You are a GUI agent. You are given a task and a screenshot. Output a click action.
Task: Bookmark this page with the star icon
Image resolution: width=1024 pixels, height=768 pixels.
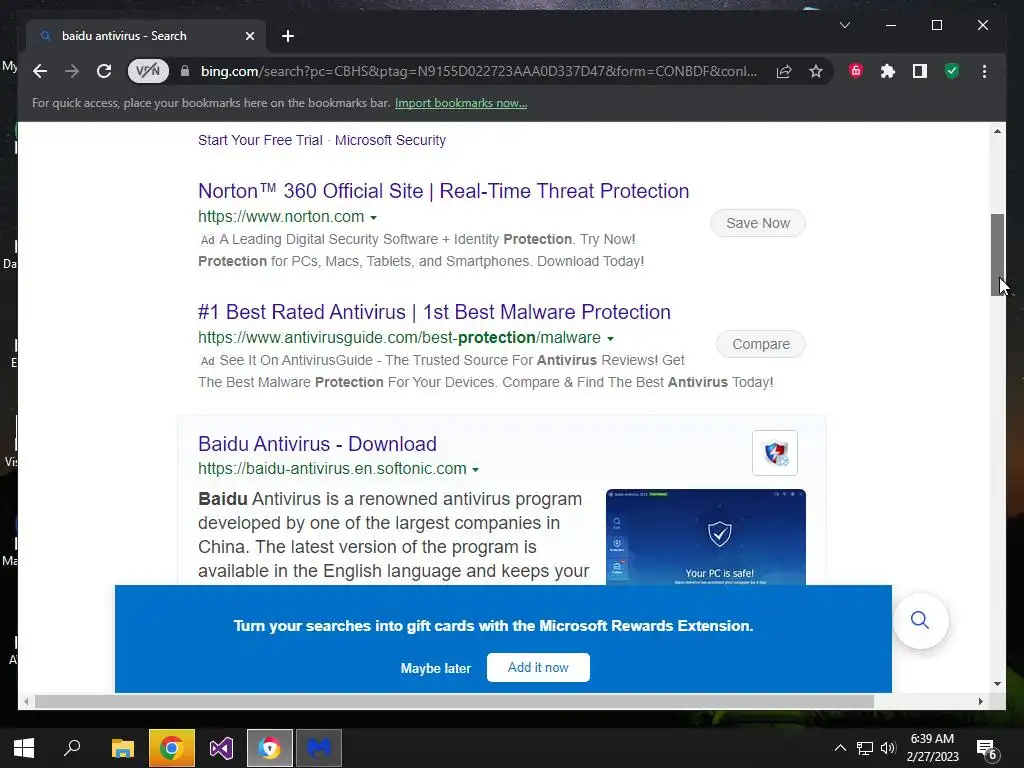(816, 71)
